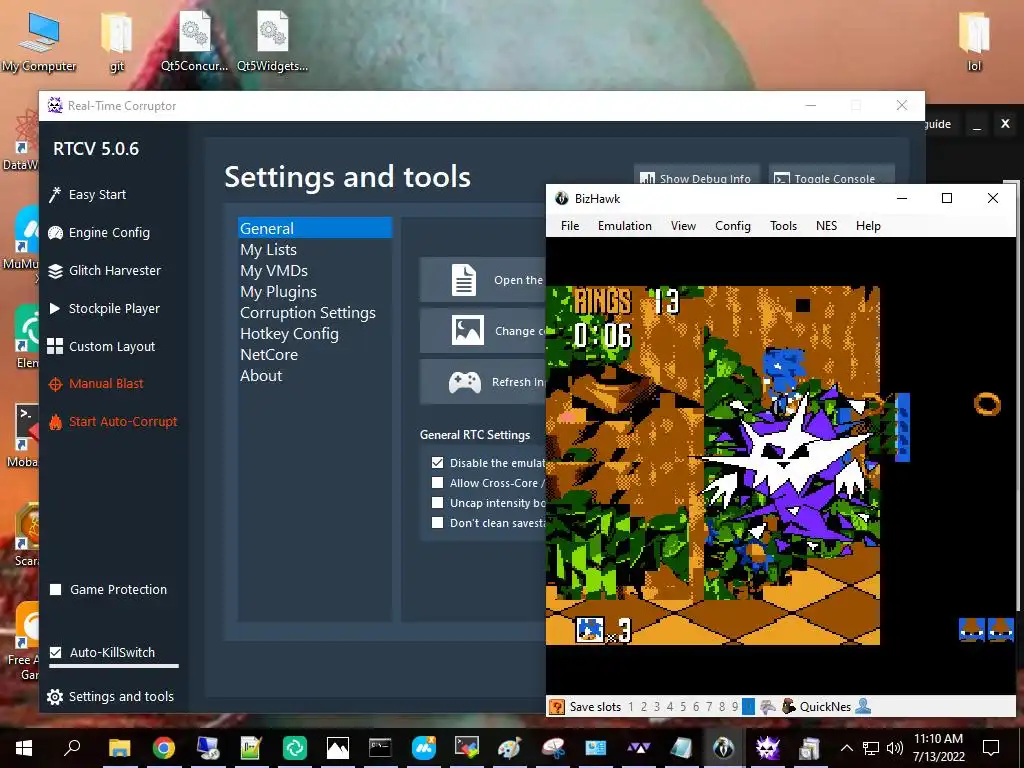1024x768 pixels.
Task: Click the blue user icon in BizHawk status bar
Action: pos(863,707)
